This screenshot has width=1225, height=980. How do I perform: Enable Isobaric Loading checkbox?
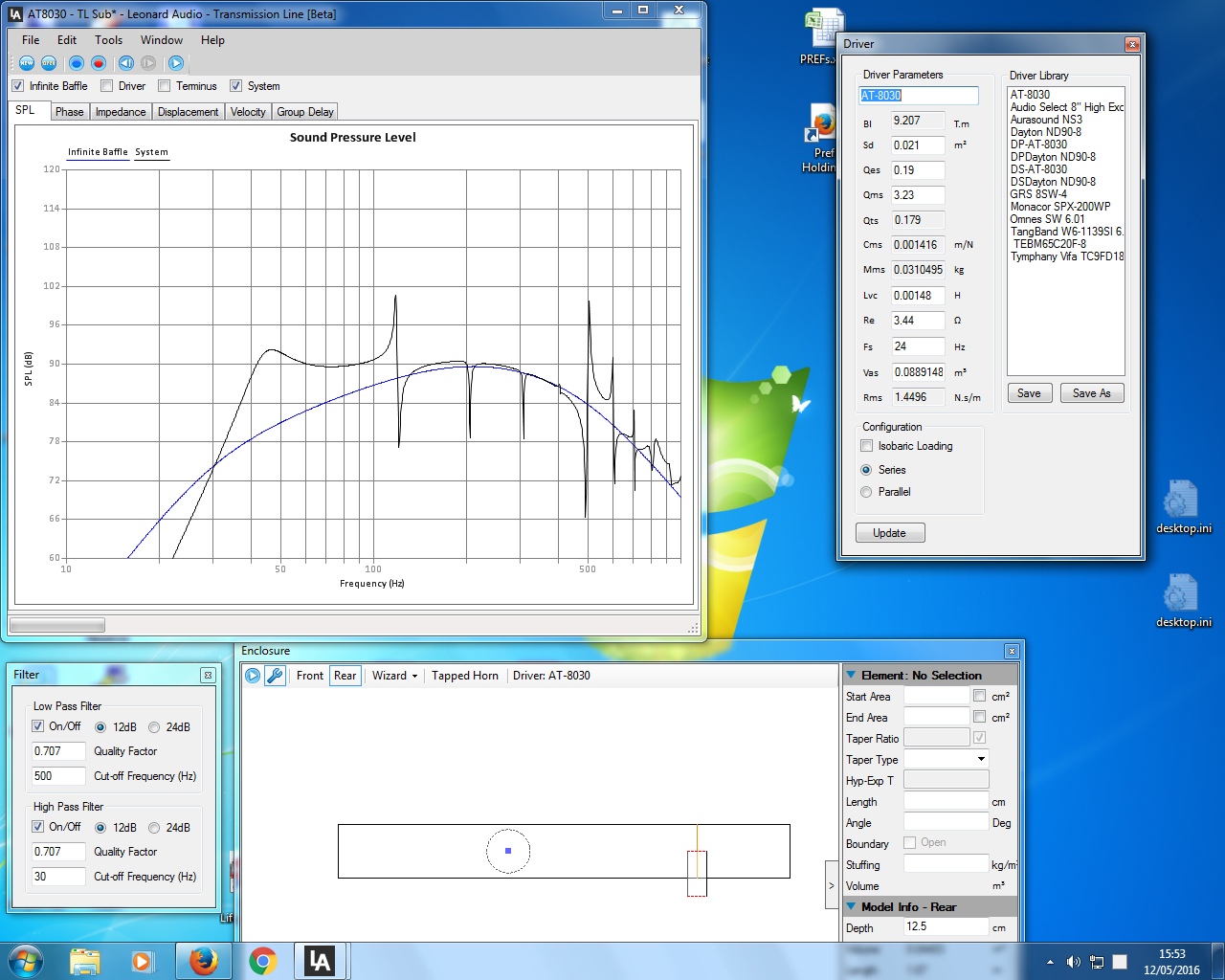coord(867,446)
